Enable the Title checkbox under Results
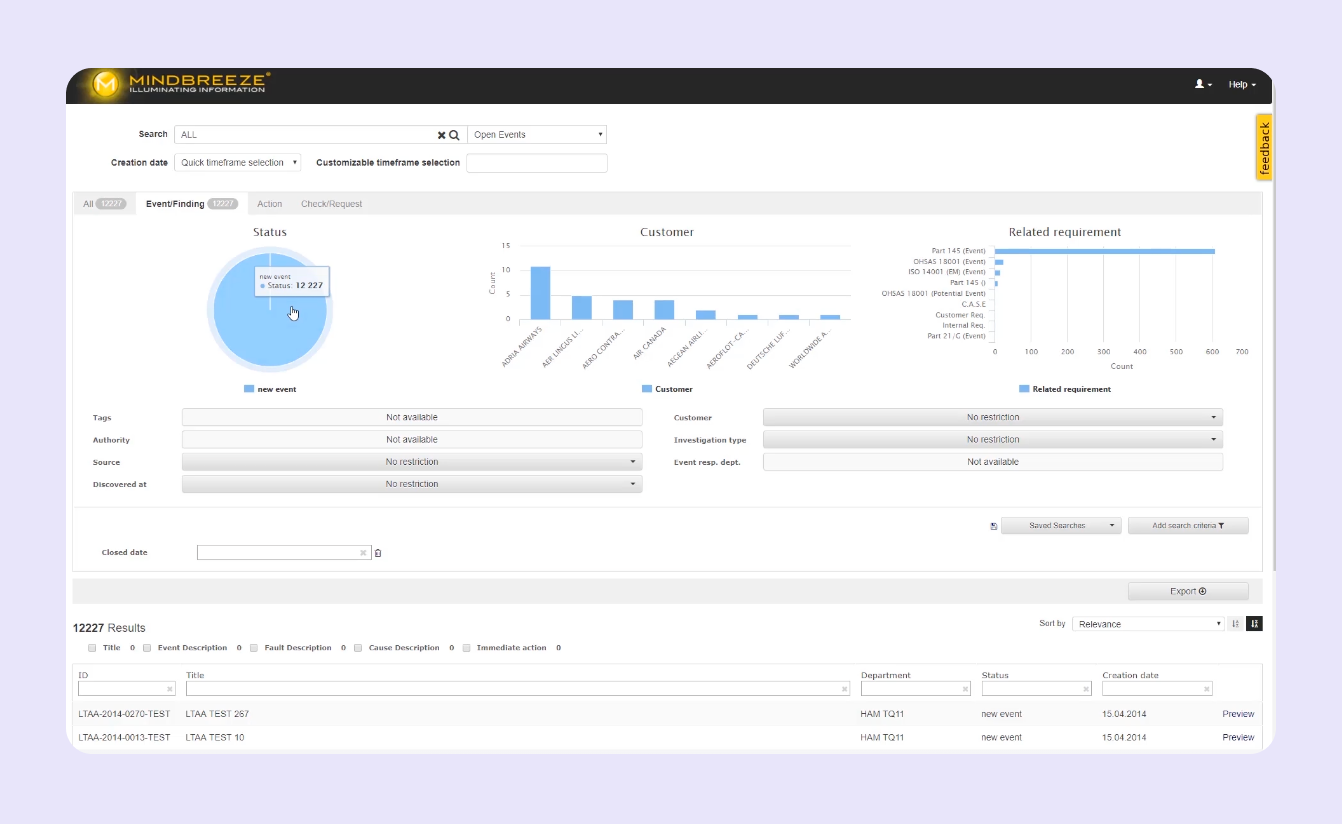Image resolution: width=1342 pixels, height=824 pixels. coord(91,647)
